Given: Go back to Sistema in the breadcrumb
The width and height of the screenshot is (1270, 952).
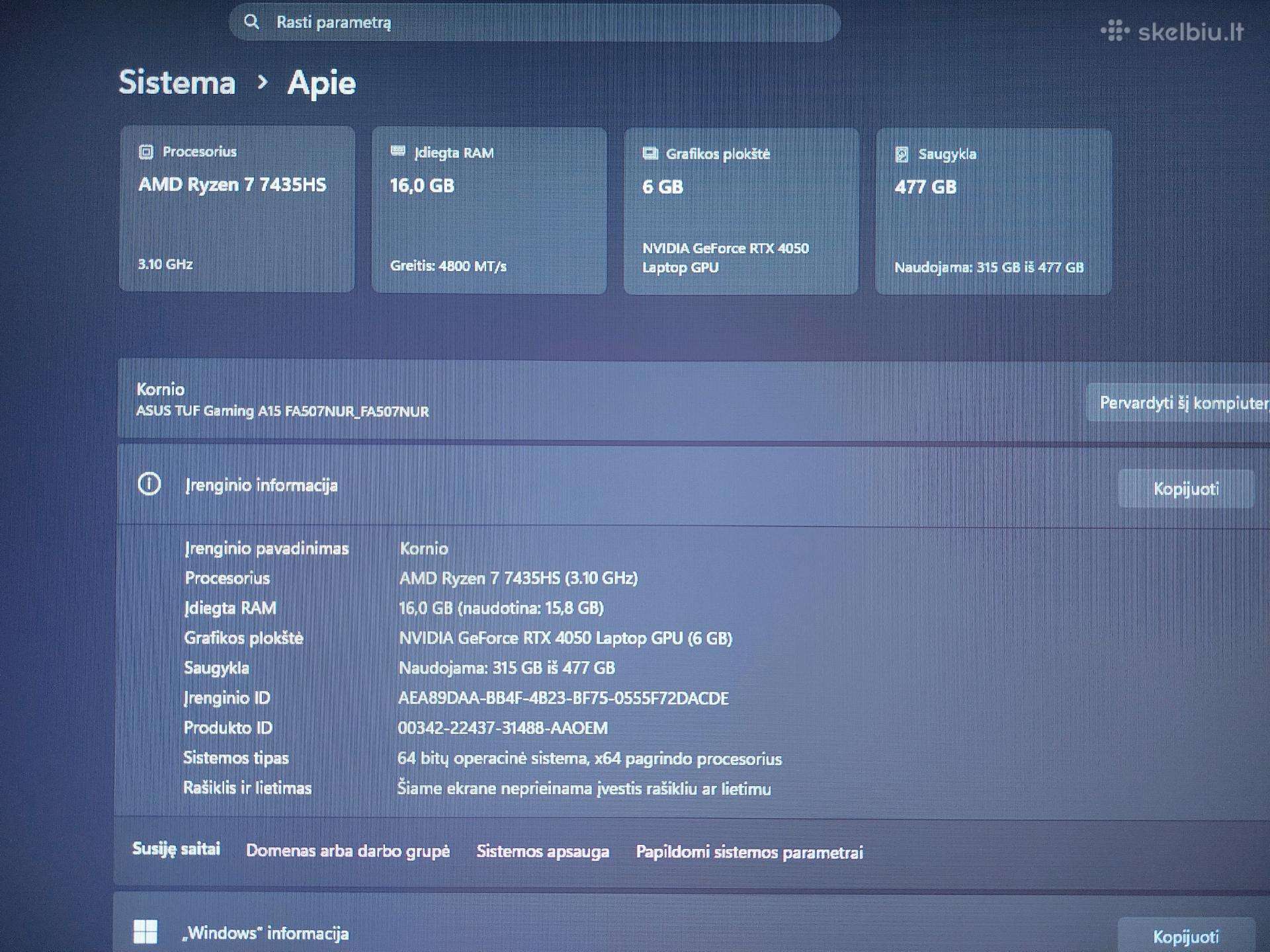Looking at the screenshot, I should (x=177, y=83).
